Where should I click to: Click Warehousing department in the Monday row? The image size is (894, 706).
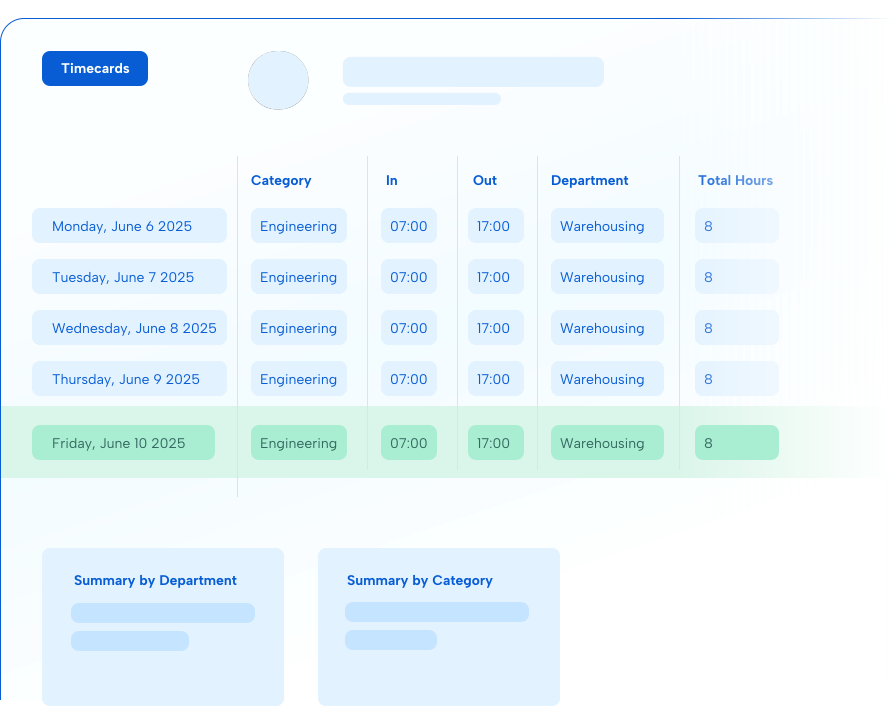[607, 226]
